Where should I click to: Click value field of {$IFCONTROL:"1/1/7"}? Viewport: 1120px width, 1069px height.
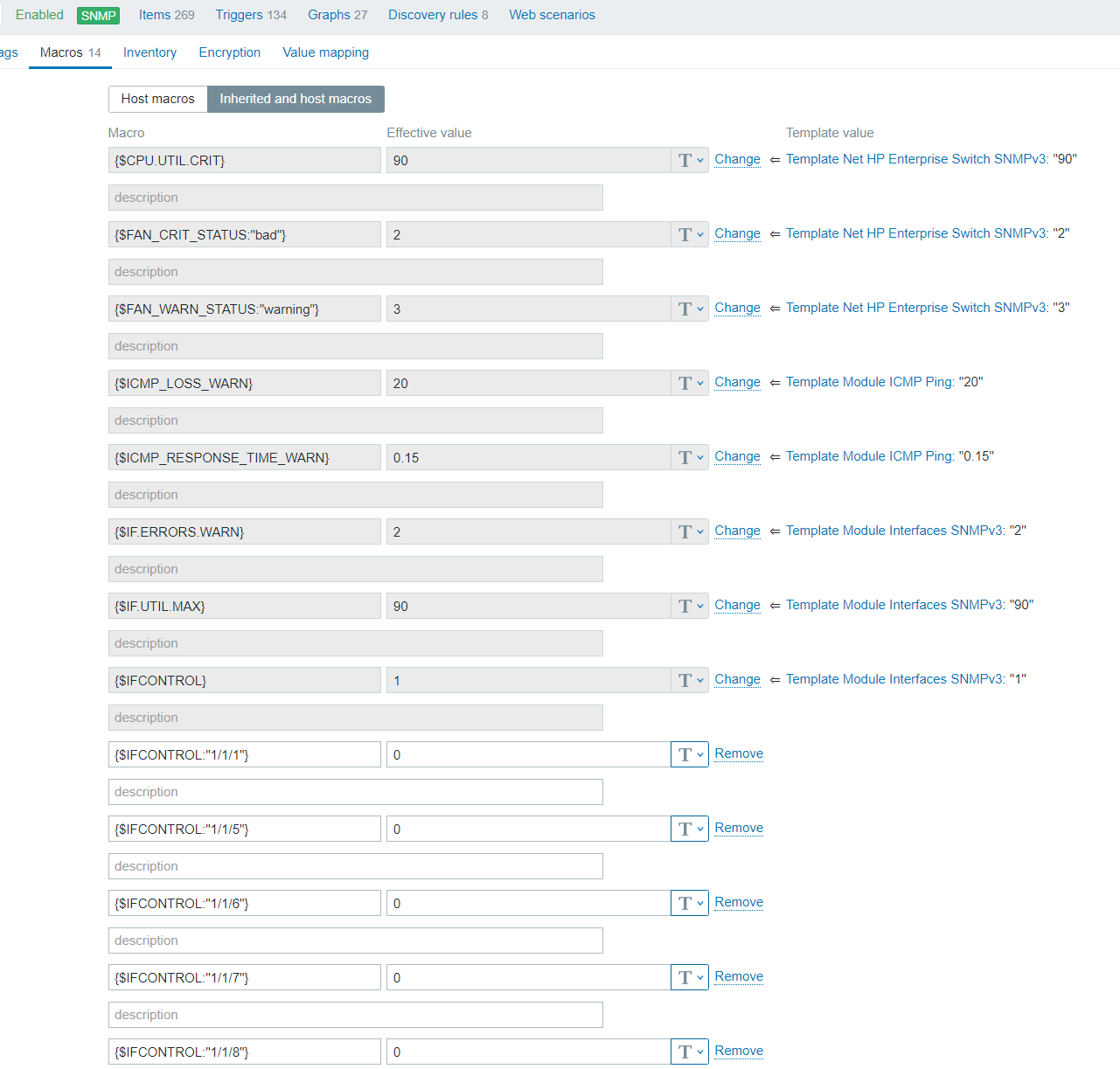(529, 977)
